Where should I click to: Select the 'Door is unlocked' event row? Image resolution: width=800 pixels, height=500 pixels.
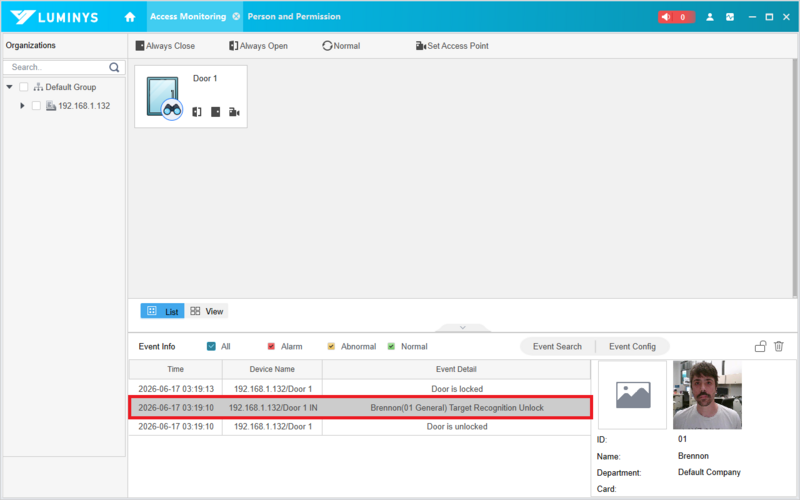[360, 427]
